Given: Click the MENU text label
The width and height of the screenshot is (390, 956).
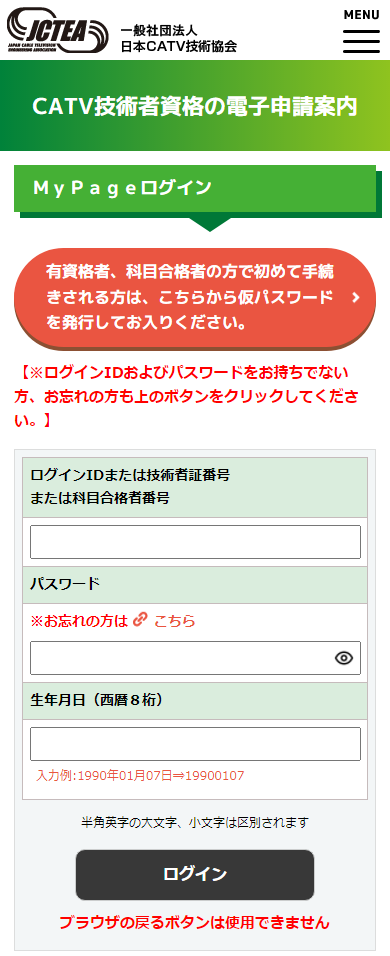Looking at the screenshot, I should [x=361, y=15].
